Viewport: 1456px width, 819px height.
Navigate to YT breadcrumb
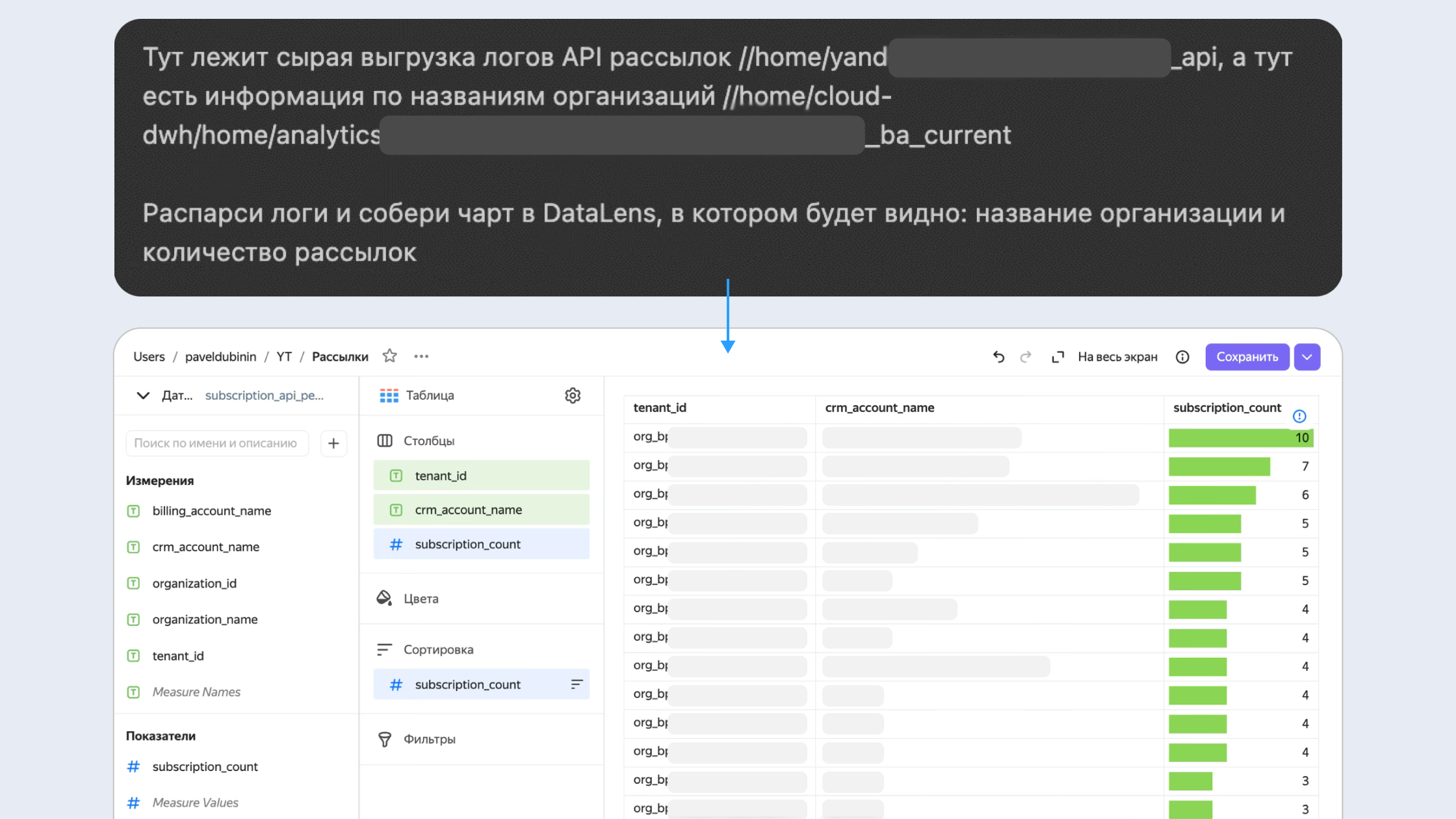[284, 357]
